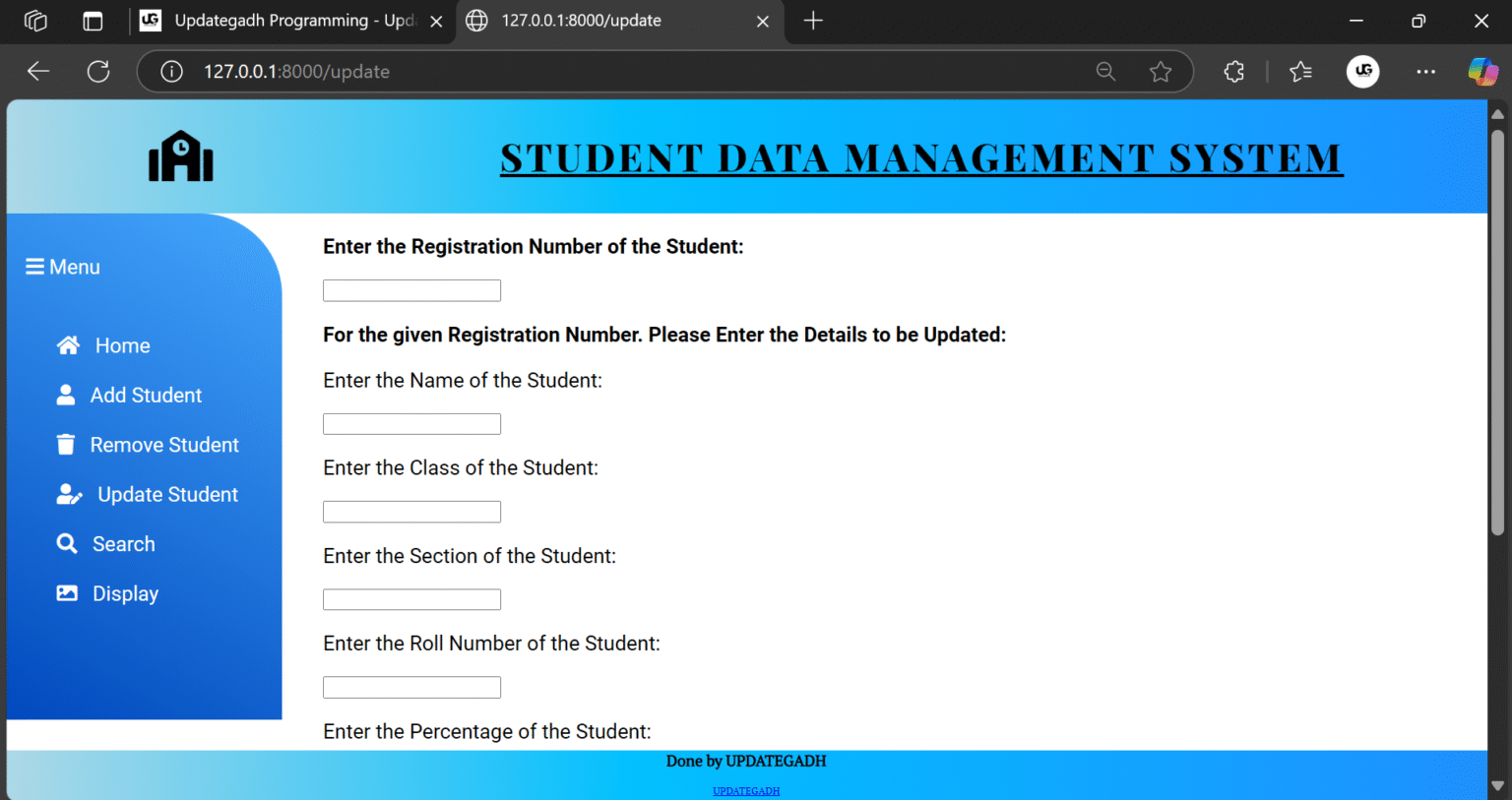Click the UPDATEGADH link in the footer
The image size is (1512, 800).
(x=746, y=790)
